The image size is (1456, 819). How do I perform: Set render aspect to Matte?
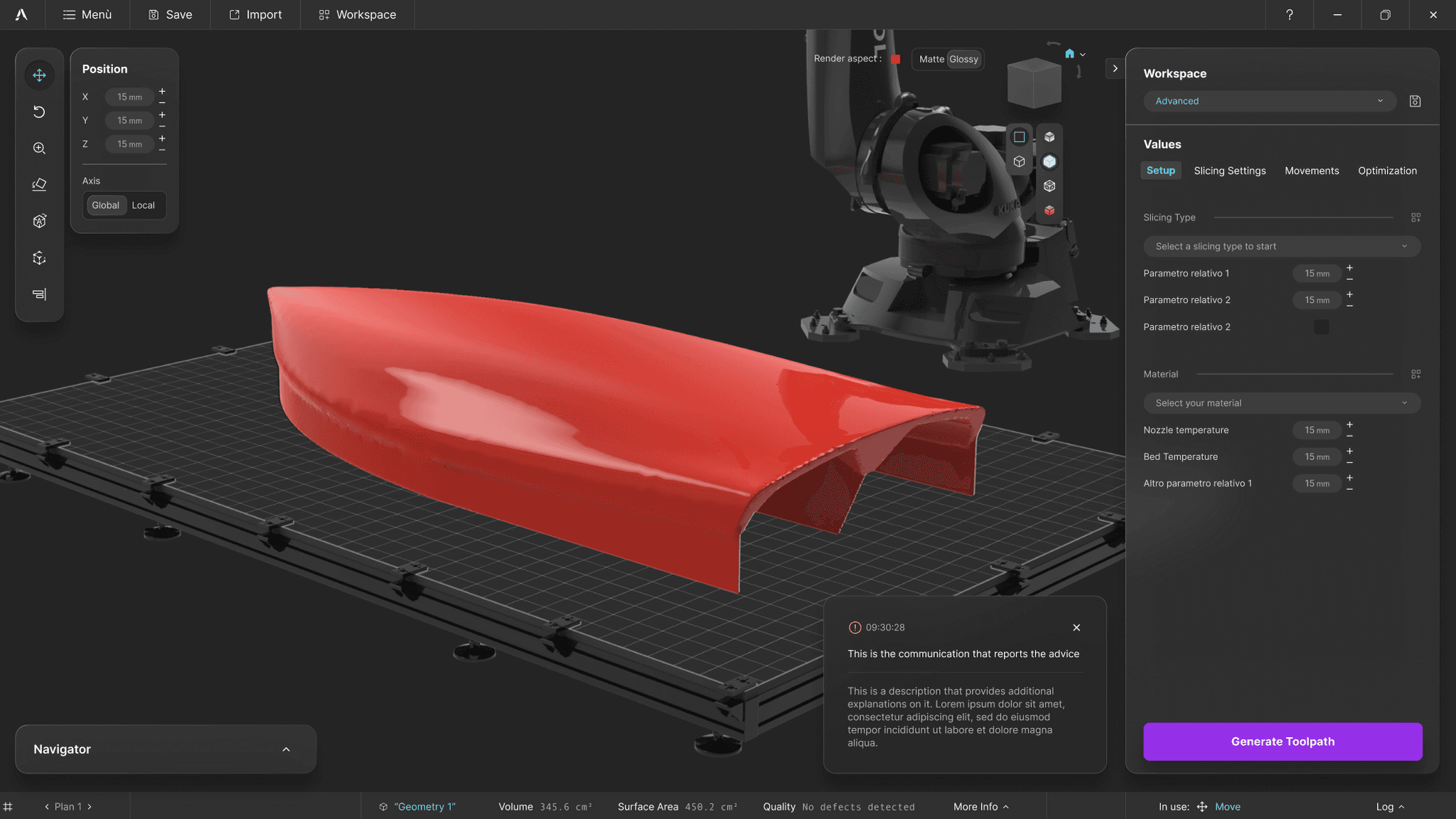pos(931,59)
